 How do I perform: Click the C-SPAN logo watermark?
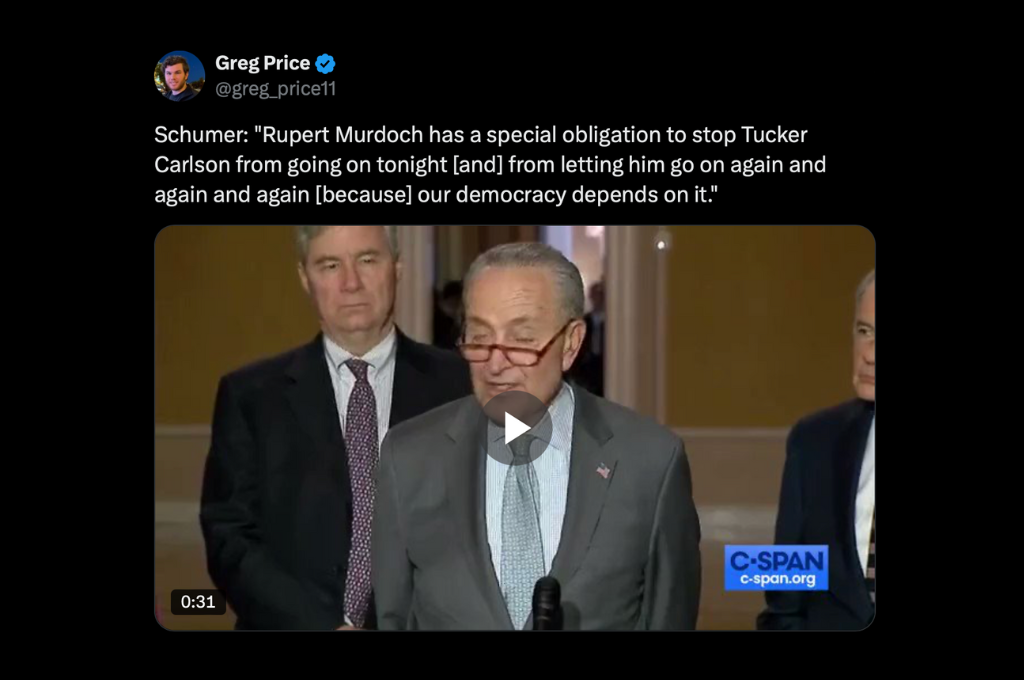[776, 567]
